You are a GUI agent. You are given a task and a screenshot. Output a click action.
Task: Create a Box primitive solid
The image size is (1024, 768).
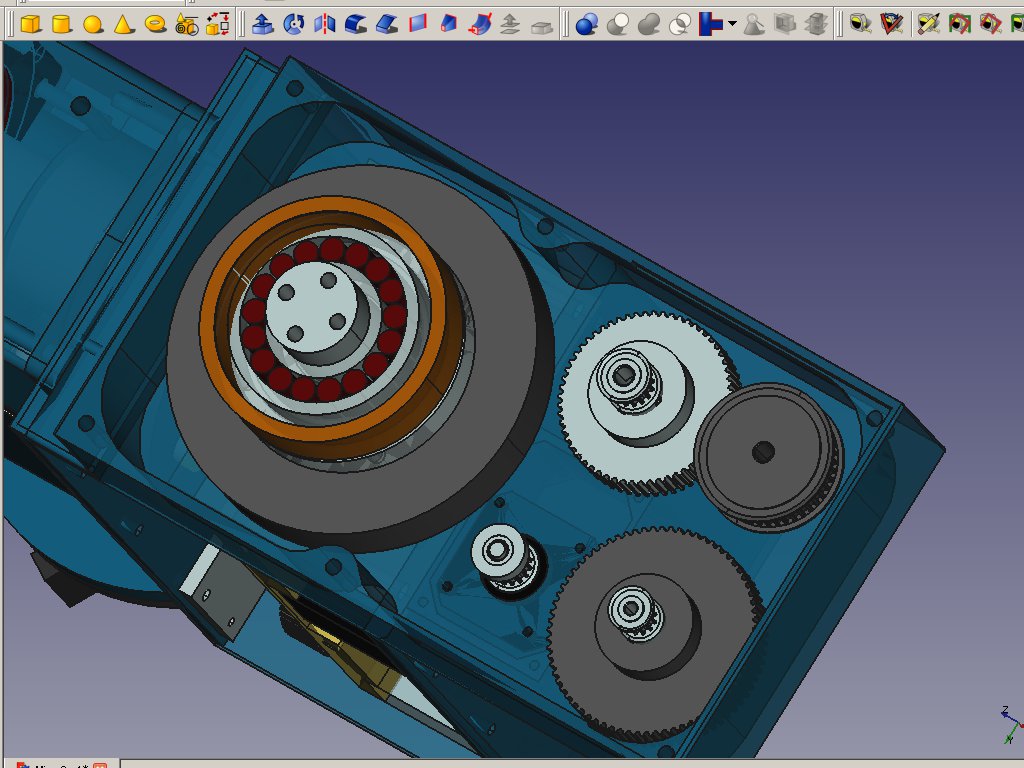31,24
